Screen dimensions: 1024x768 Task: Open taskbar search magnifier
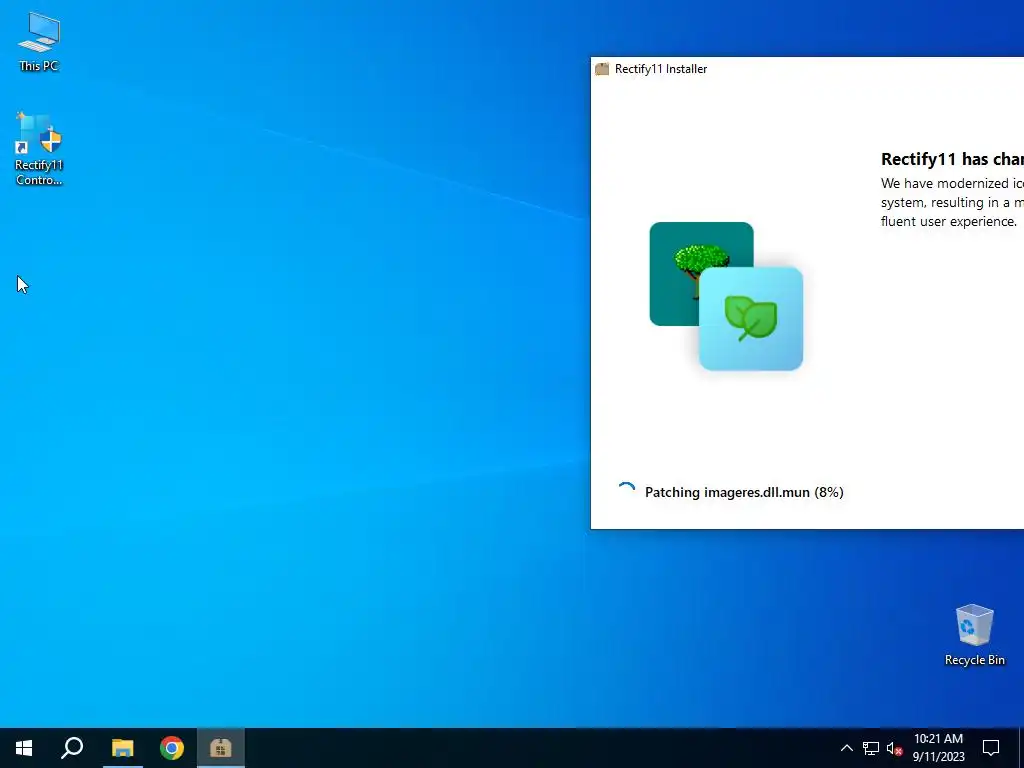click(72, 748)
